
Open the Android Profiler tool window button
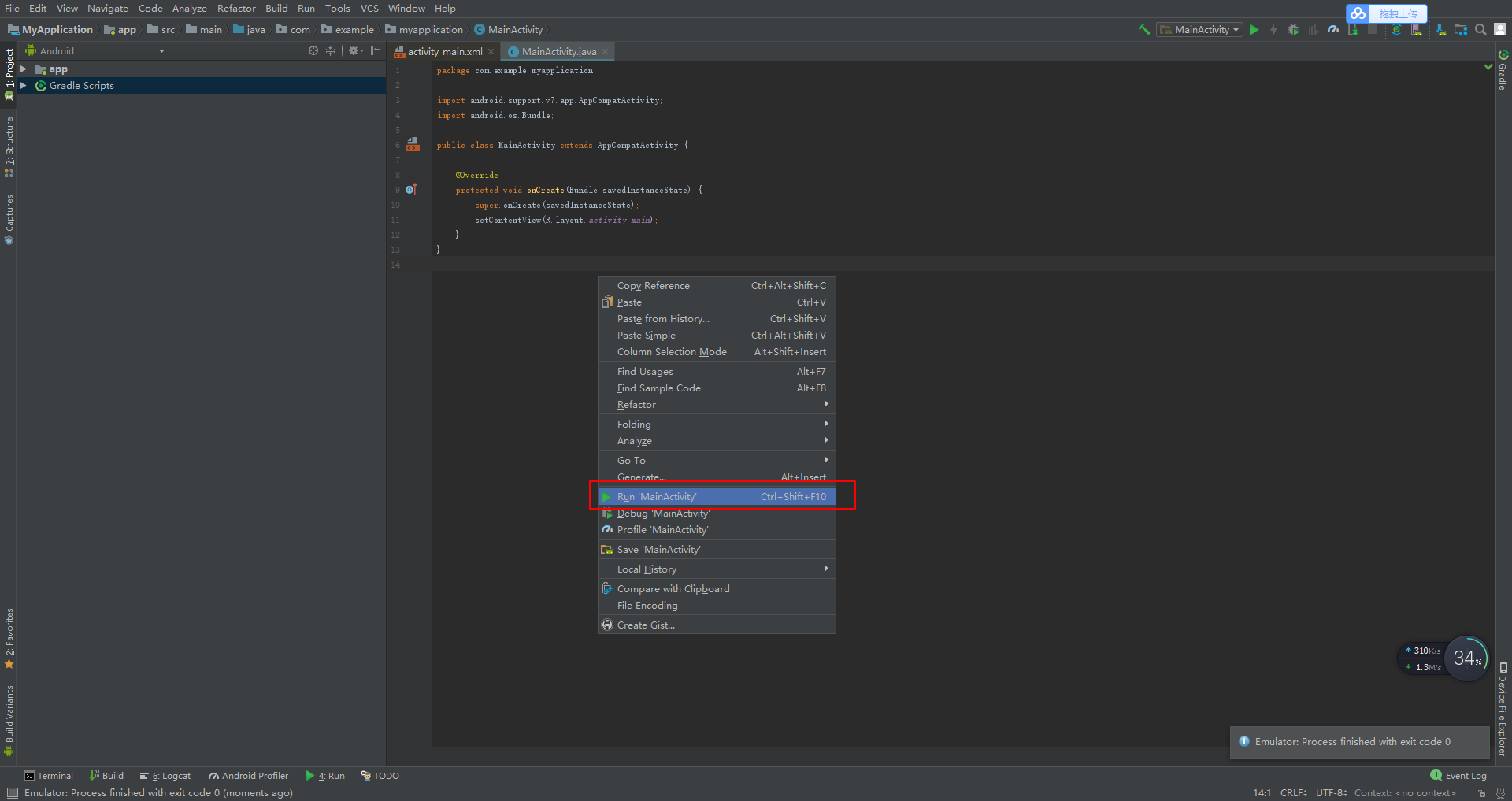tap(248, 776)
